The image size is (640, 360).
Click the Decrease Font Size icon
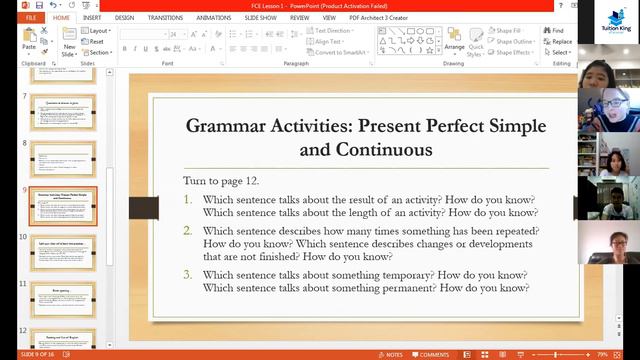tap(204, 35)
